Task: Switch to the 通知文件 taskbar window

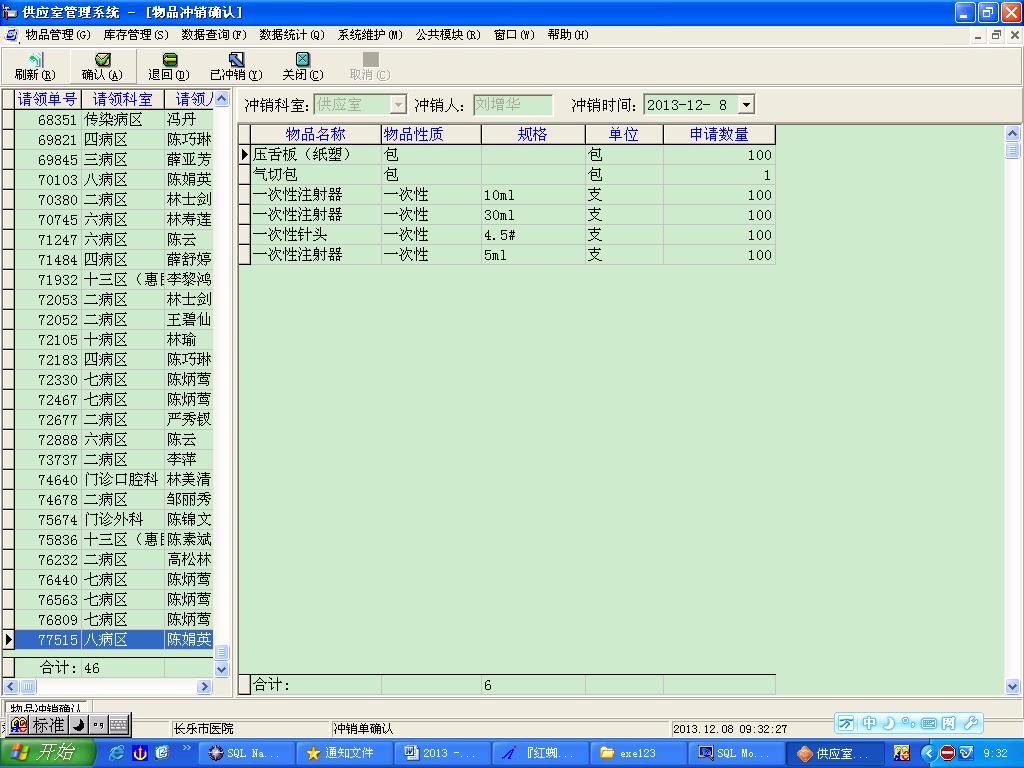Action: (345, 753)
